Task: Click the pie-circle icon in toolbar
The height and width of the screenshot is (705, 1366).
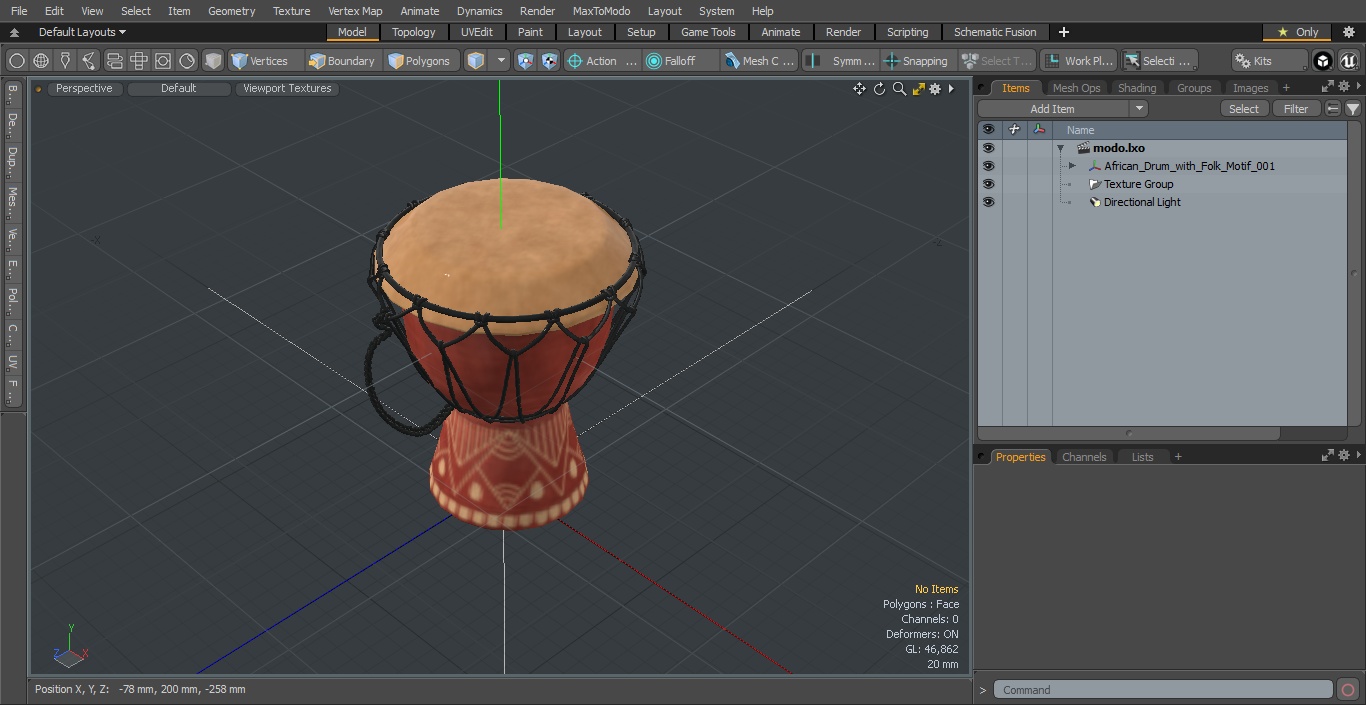Action: click(x=187, y=61)
